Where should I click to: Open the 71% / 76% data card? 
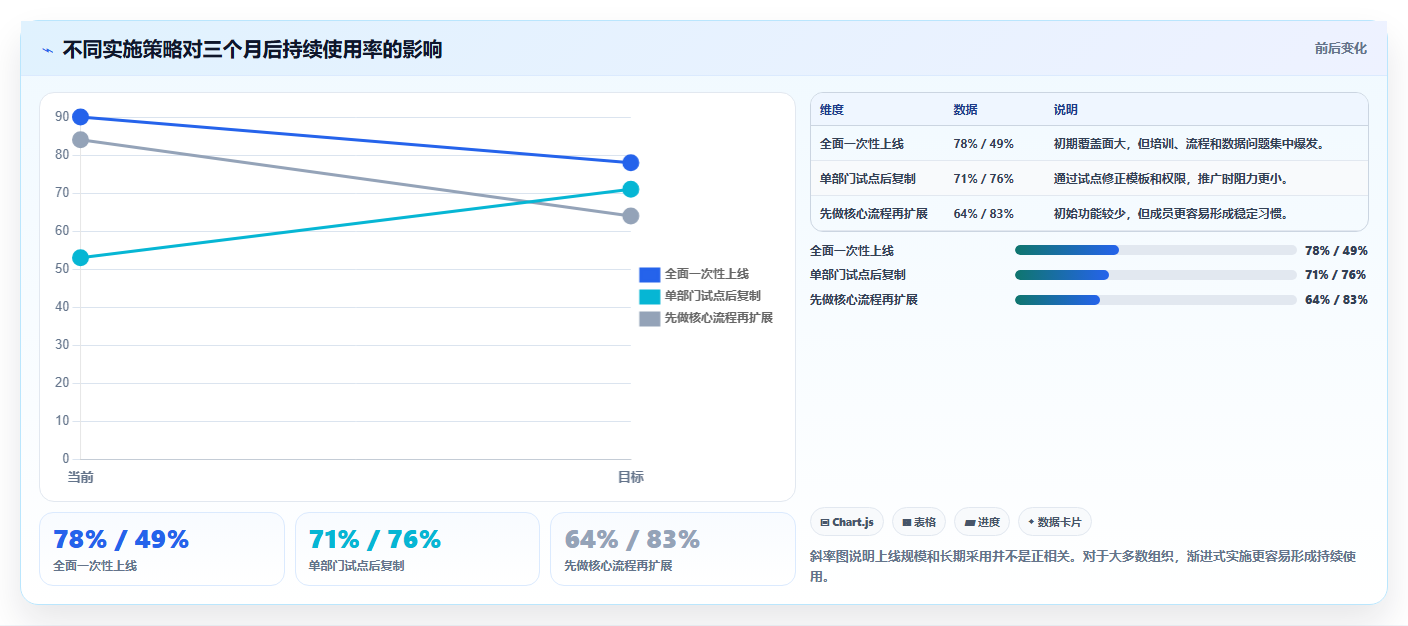click(x=417, y=549)
